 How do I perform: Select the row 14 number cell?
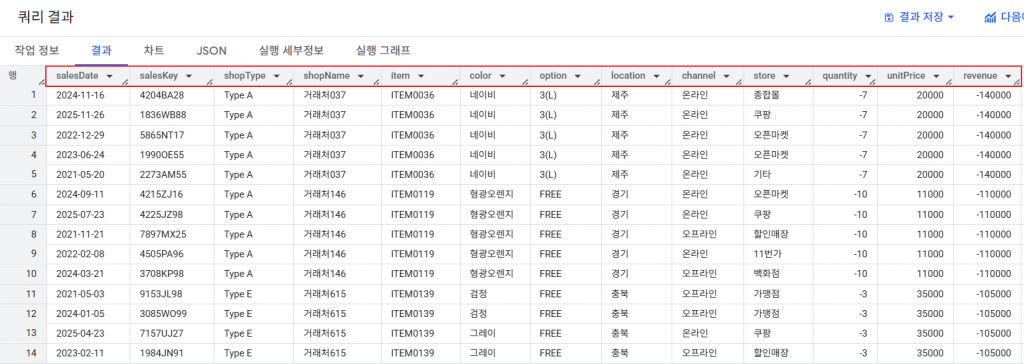click(23, 354)
